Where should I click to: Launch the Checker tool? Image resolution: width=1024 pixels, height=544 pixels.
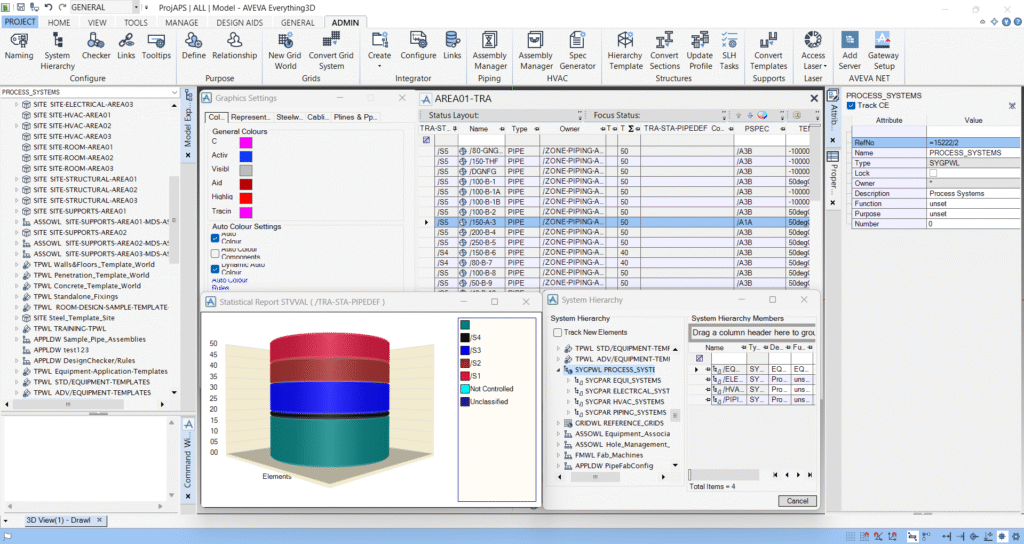[96, 46]
